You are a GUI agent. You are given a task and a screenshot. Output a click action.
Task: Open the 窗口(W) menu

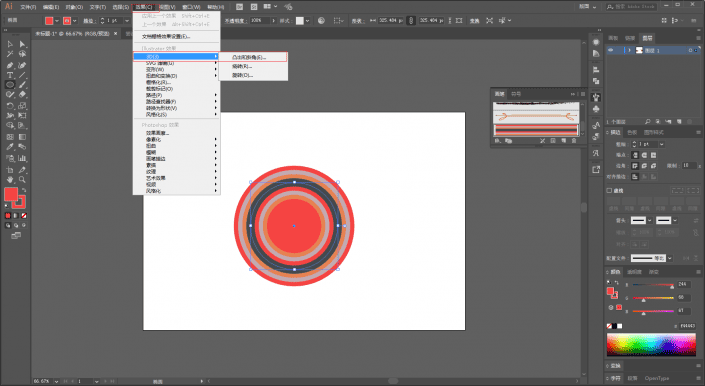coord(191,7)
